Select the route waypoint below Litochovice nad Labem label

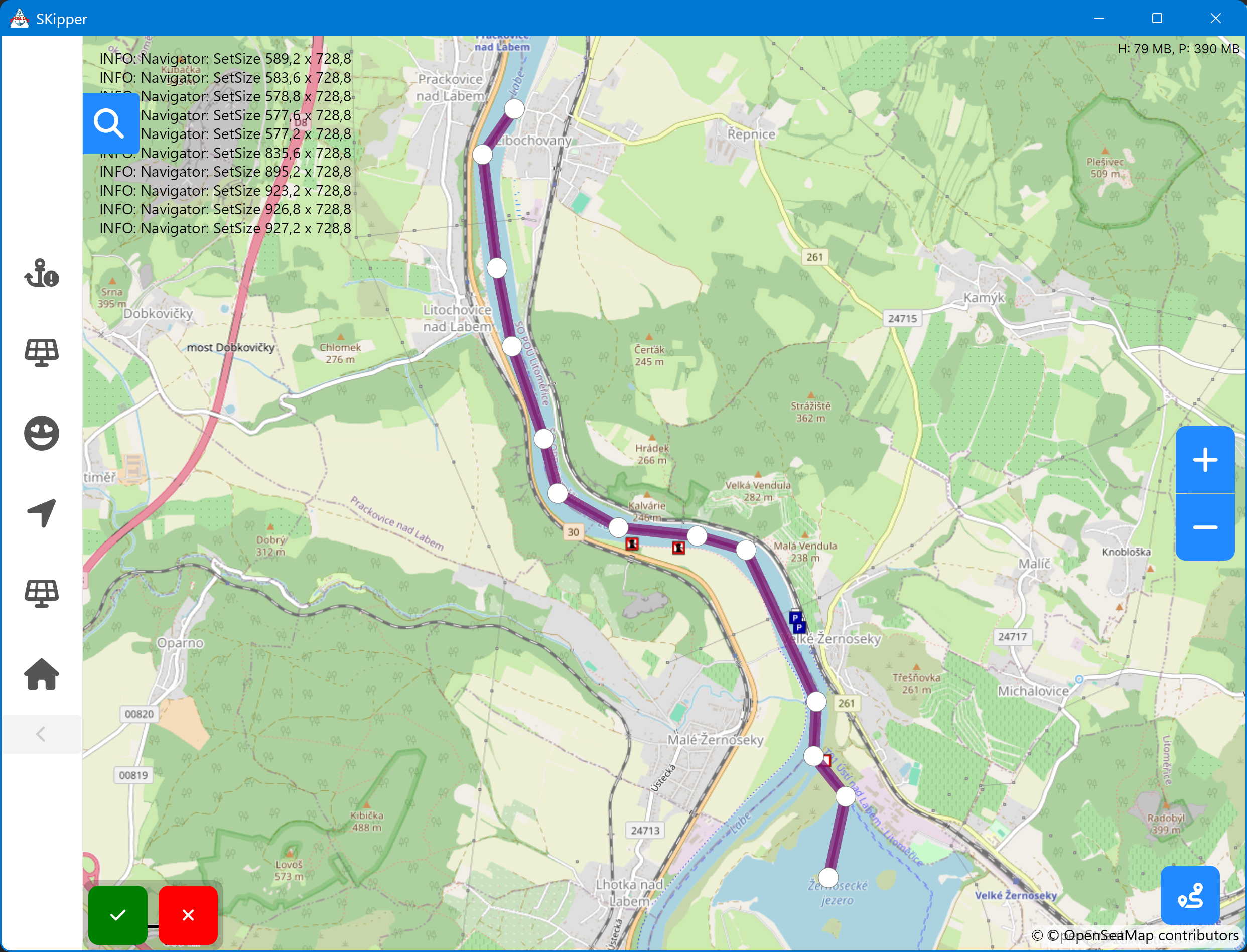(512, 346)
